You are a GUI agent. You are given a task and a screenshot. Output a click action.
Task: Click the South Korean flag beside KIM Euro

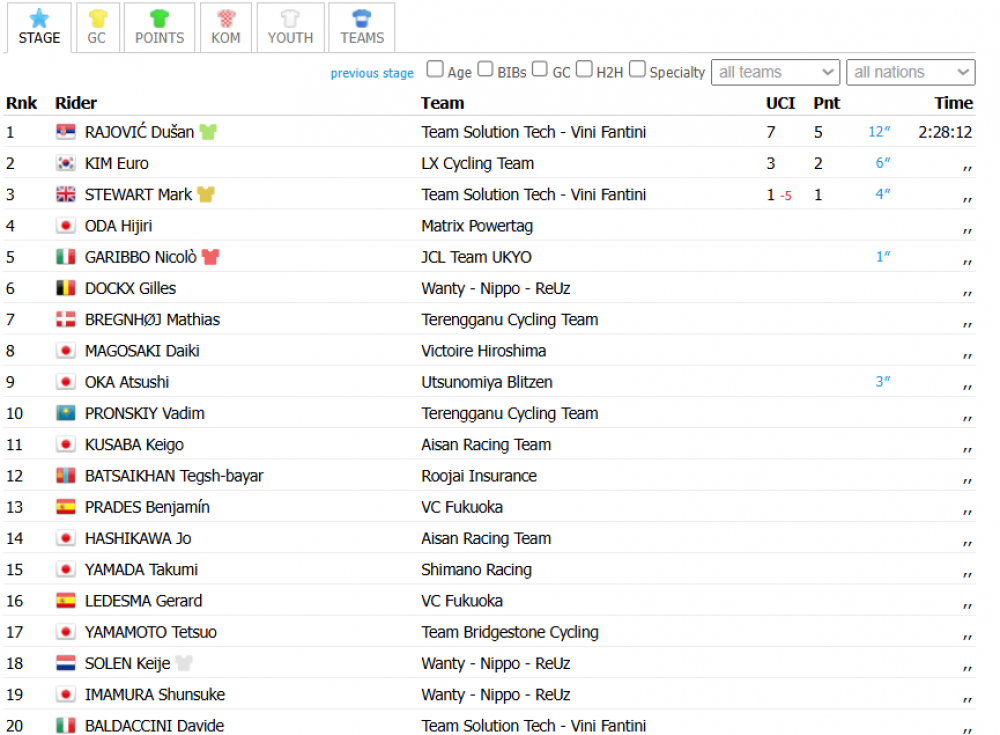coord(66,163)
